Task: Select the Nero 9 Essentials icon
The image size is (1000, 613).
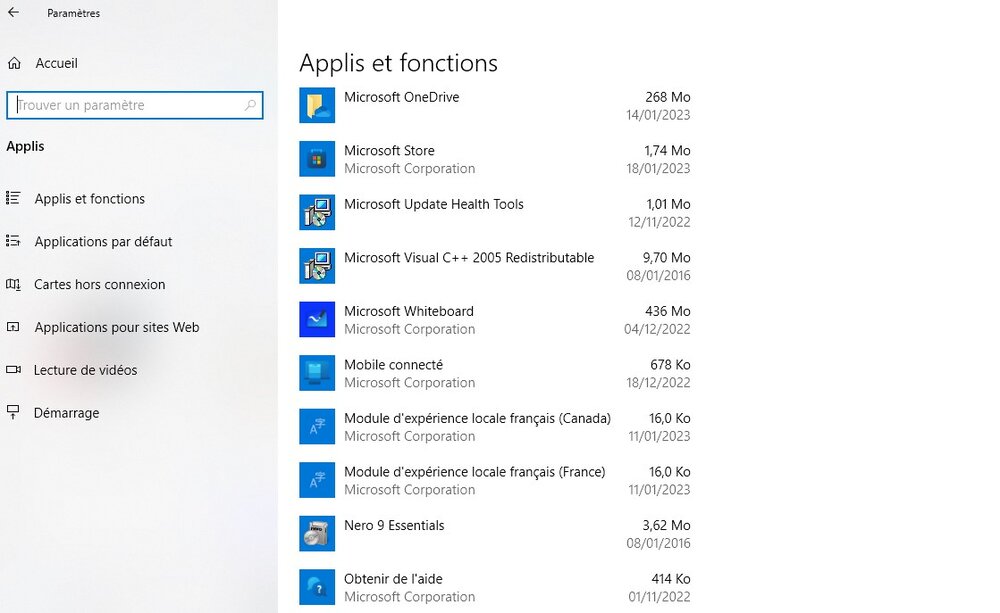Action: 317,533
